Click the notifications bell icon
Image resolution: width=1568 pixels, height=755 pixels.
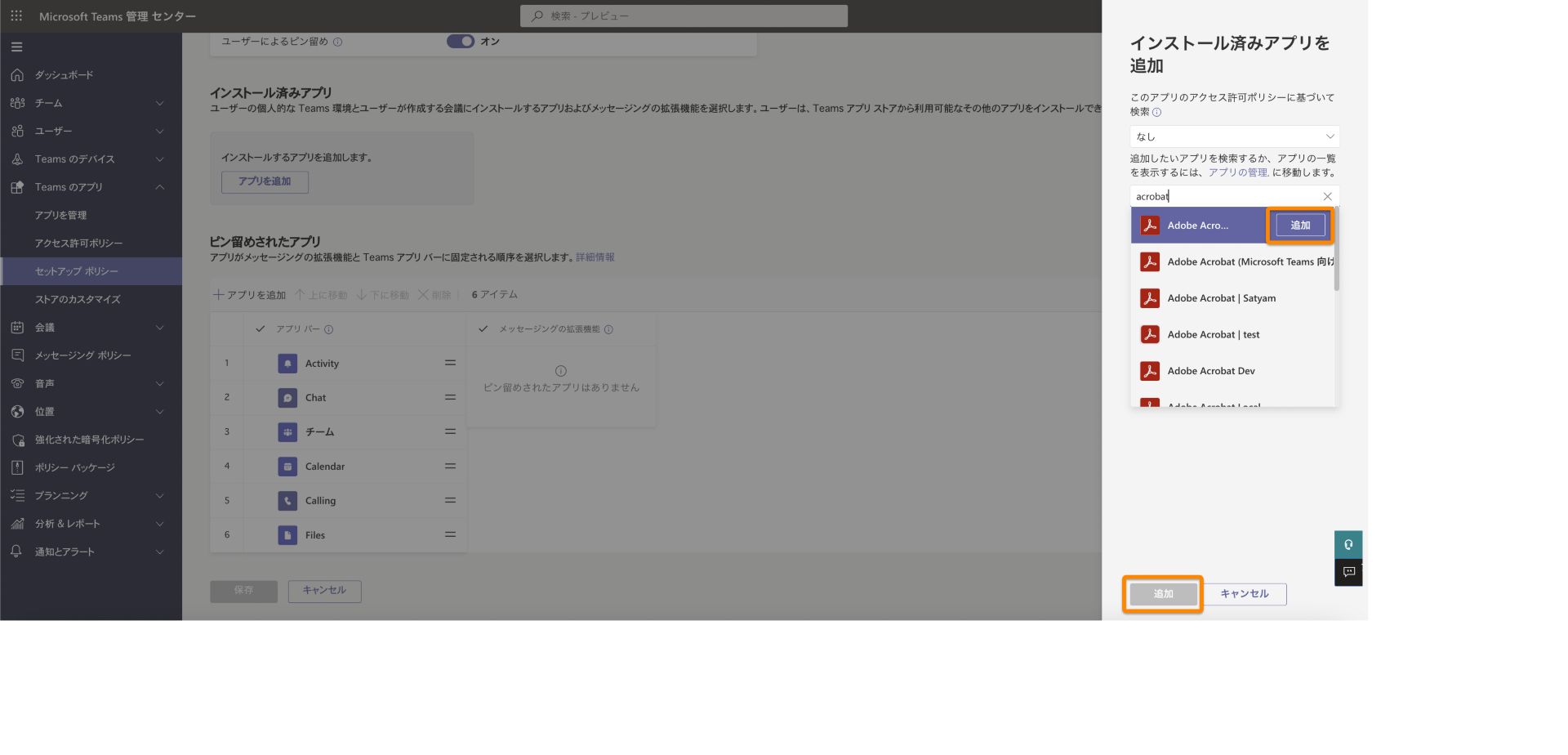(17, 552)
